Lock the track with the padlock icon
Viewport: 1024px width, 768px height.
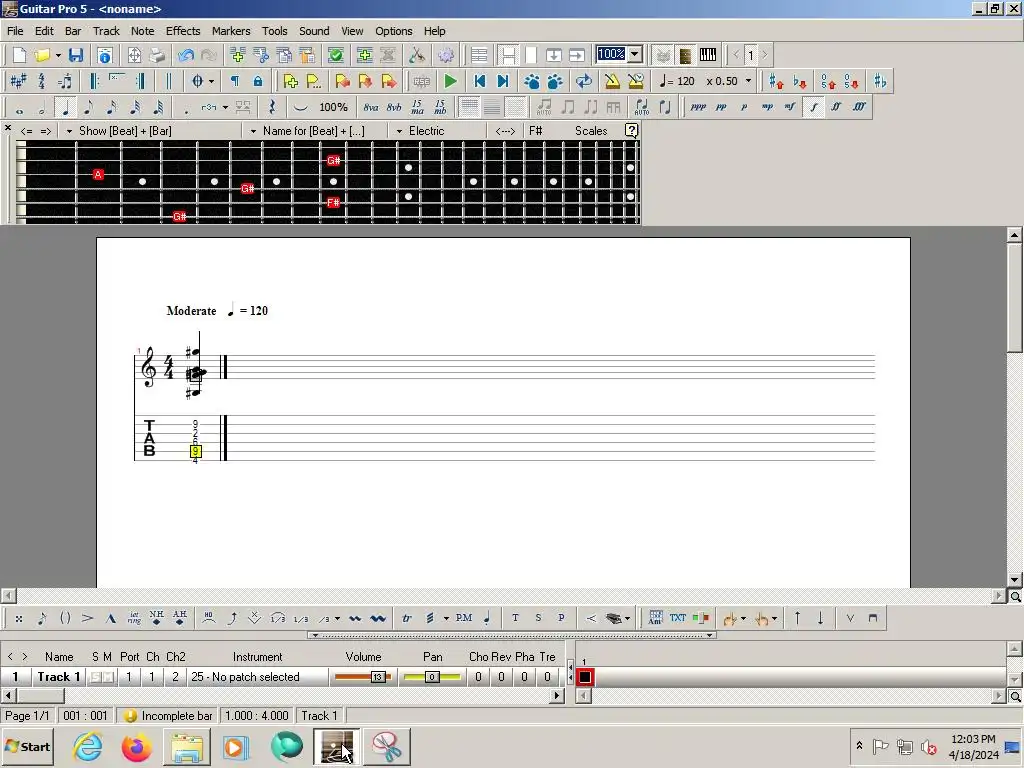coord(258,82)
